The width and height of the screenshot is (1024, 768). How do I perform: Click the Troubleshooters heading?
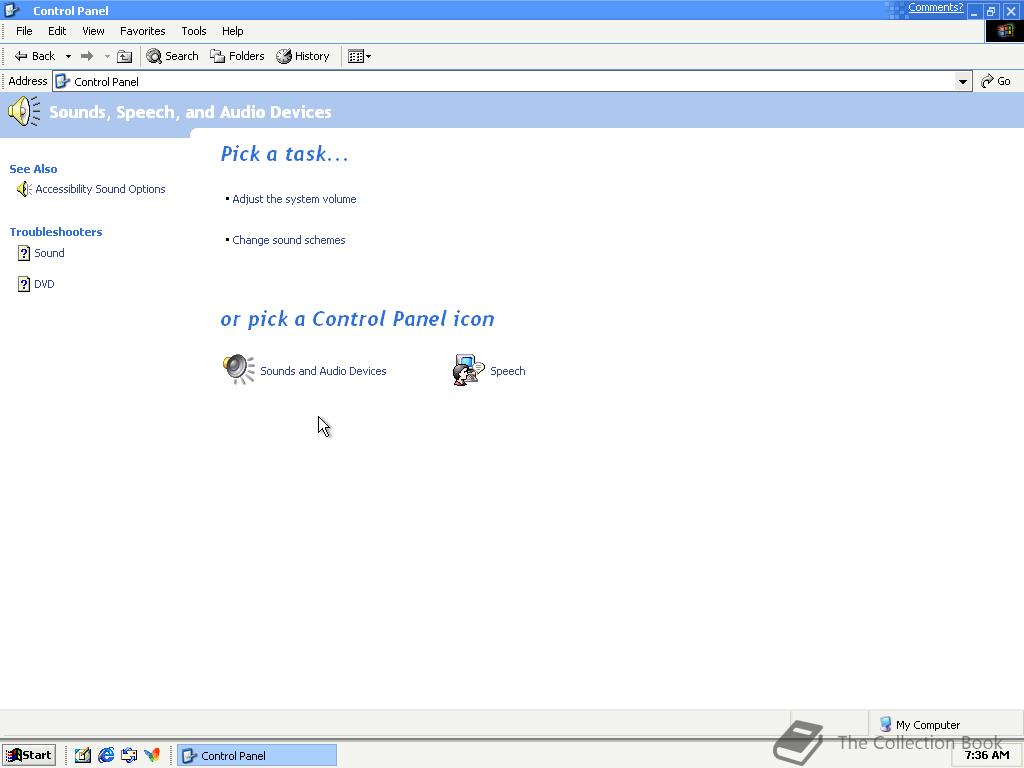[56, 232]
